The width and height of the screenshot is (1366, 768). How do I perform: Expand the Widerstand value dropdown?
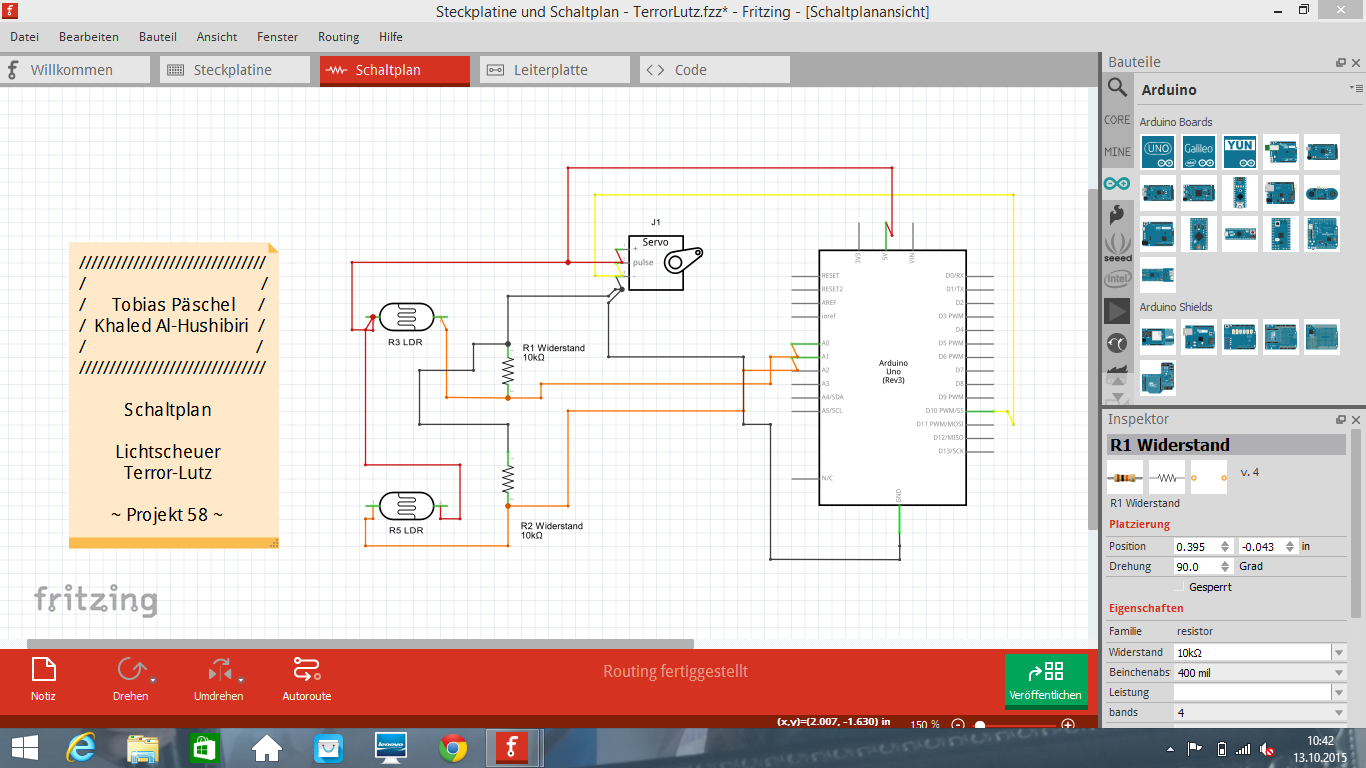[1339, 653]
